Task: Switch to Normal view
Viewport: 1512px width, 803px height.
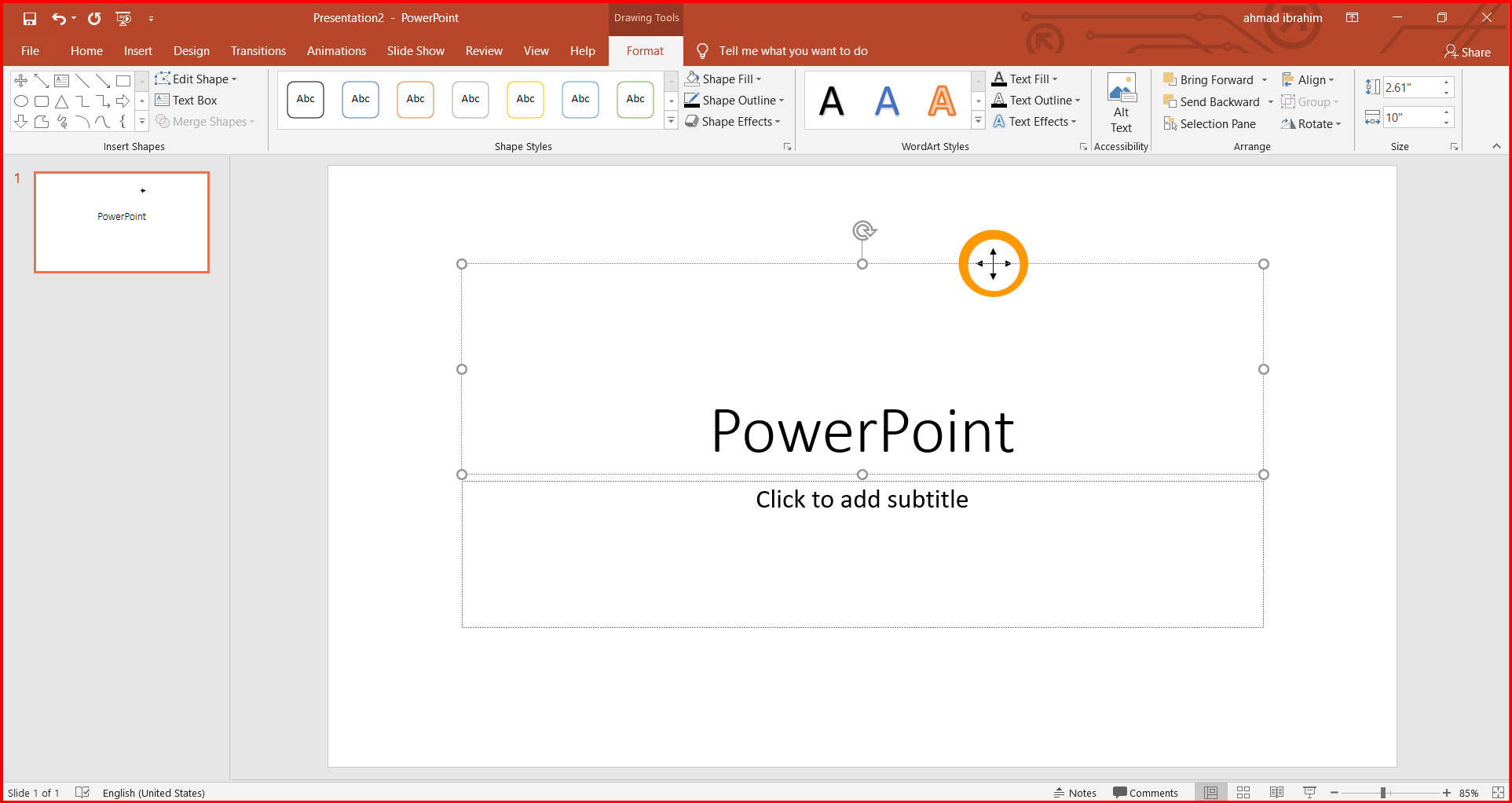Action: 1211,793
